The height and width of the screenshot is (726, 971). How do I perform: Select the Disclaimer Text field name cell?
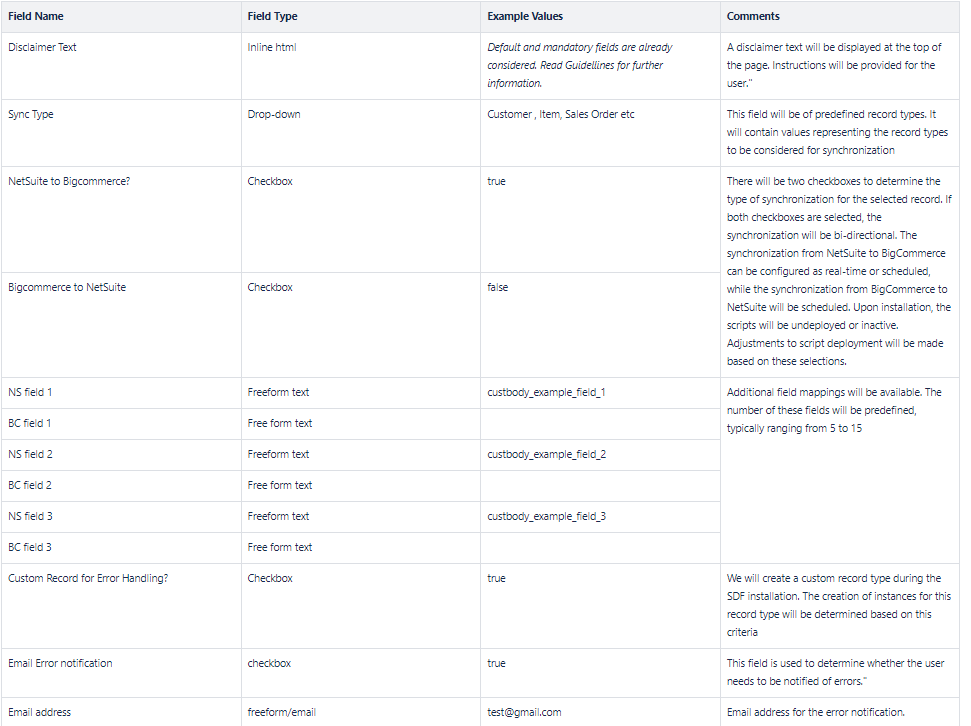(x=42, y=47)
